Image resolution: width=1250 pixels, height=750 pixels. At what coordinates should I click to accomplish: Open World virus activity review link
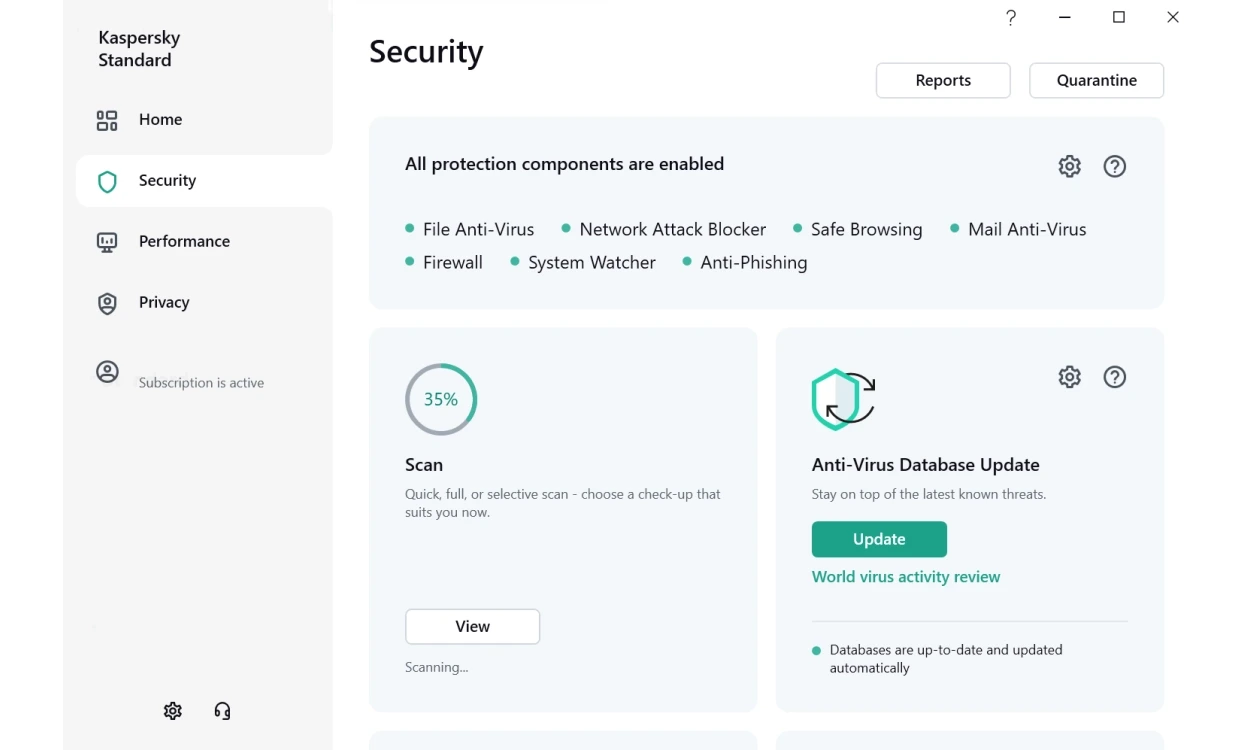(x=906, y=577)
